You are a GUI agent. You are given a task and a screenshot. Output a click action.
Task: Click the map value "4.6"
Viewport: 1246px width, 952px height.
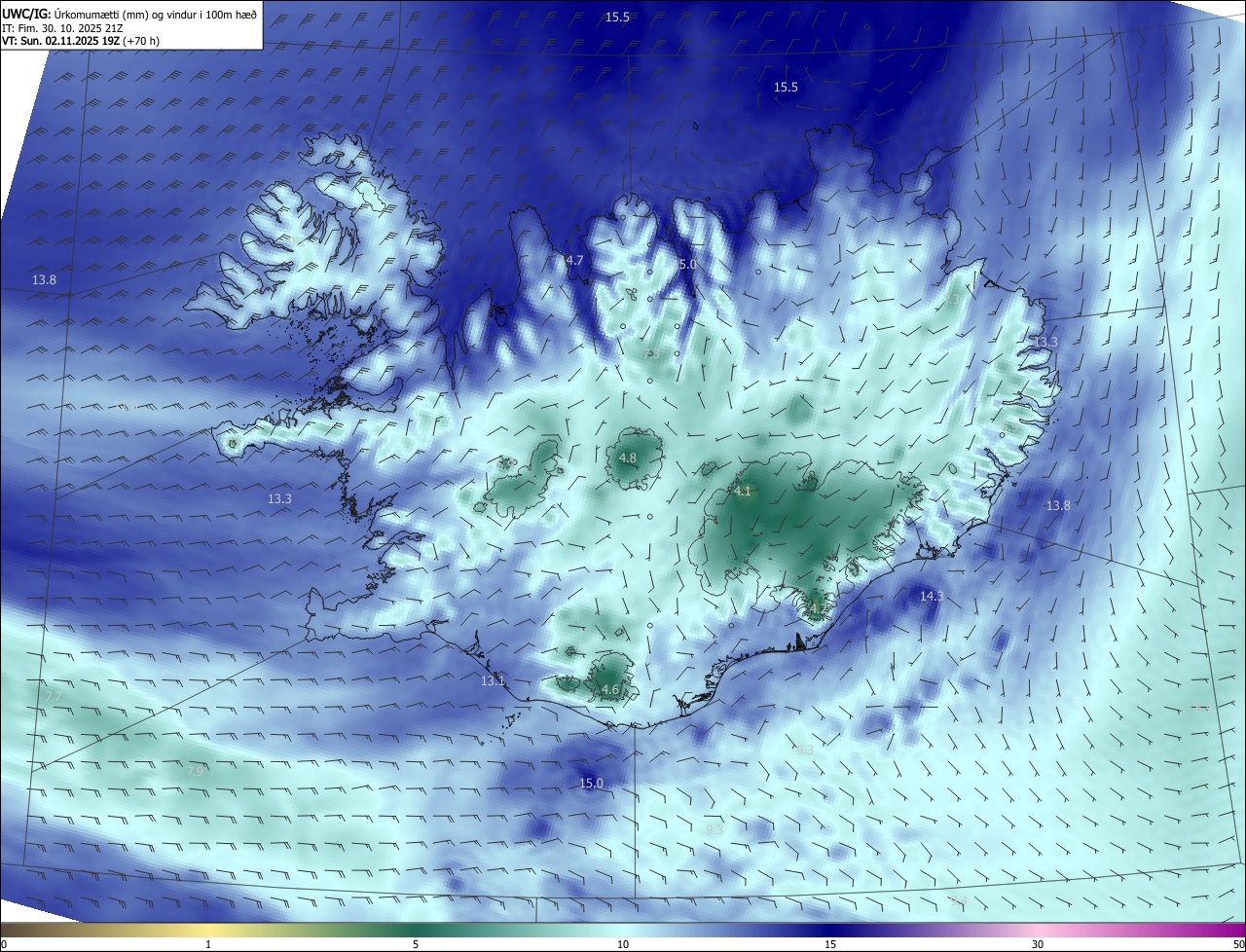point(610,689)
